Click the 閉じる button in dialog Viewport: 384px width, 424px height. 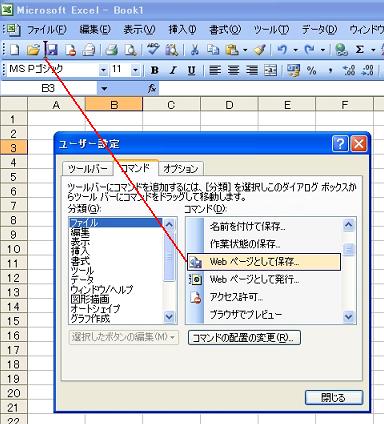point(334,398)
